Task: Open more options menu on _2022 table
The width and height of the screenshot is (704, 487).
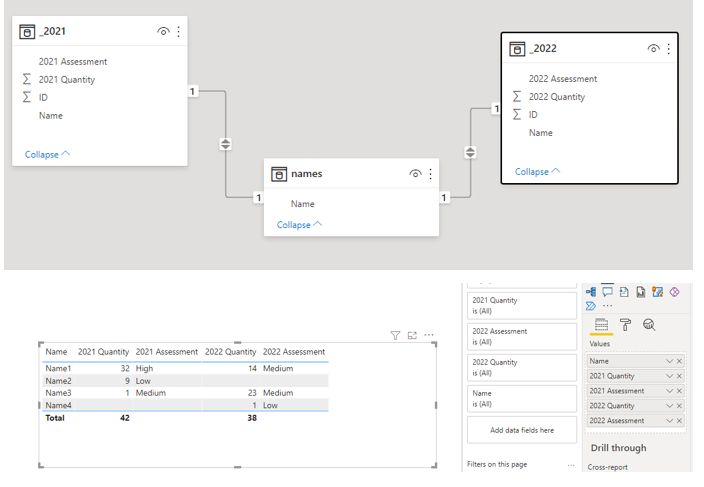Action: pos(669,48)
